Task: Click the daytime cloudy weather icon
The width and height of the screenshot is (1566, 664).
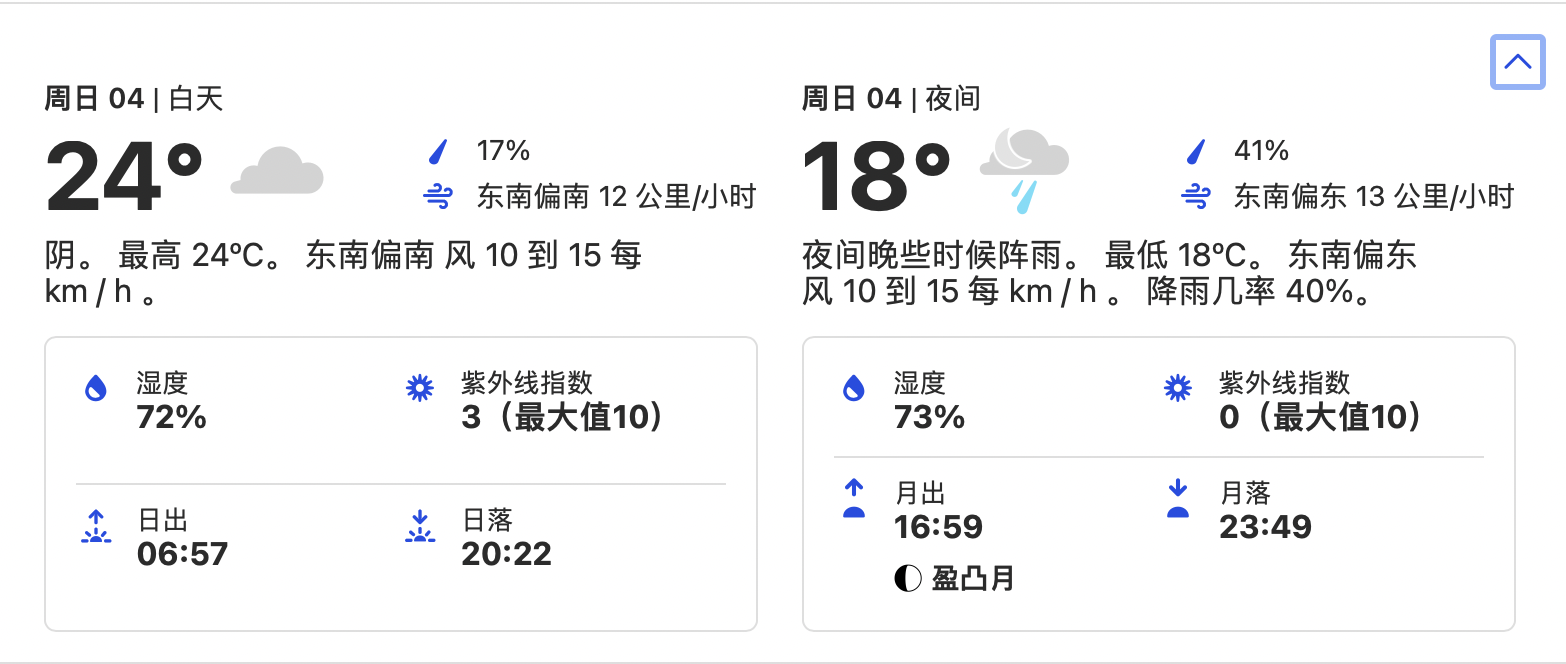Action: tap(278, 170)
